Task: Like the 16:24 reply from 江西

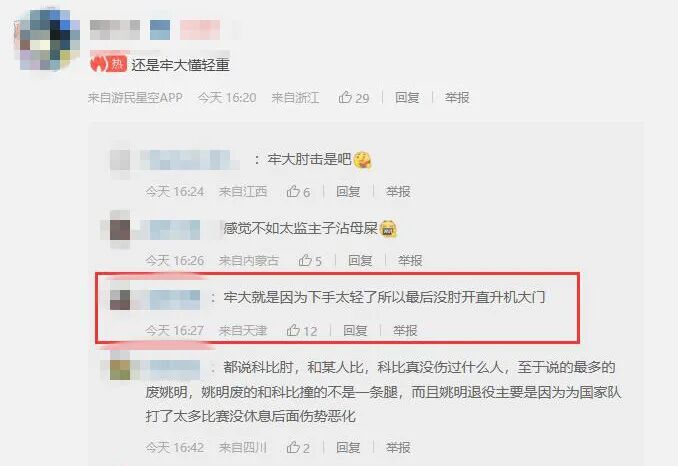Action: [x=298, y=192]
